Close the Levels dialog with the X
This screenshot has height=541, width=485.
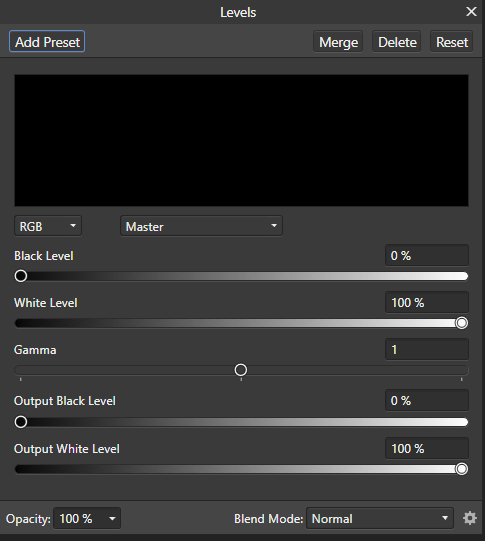click(x=471, y=12)
